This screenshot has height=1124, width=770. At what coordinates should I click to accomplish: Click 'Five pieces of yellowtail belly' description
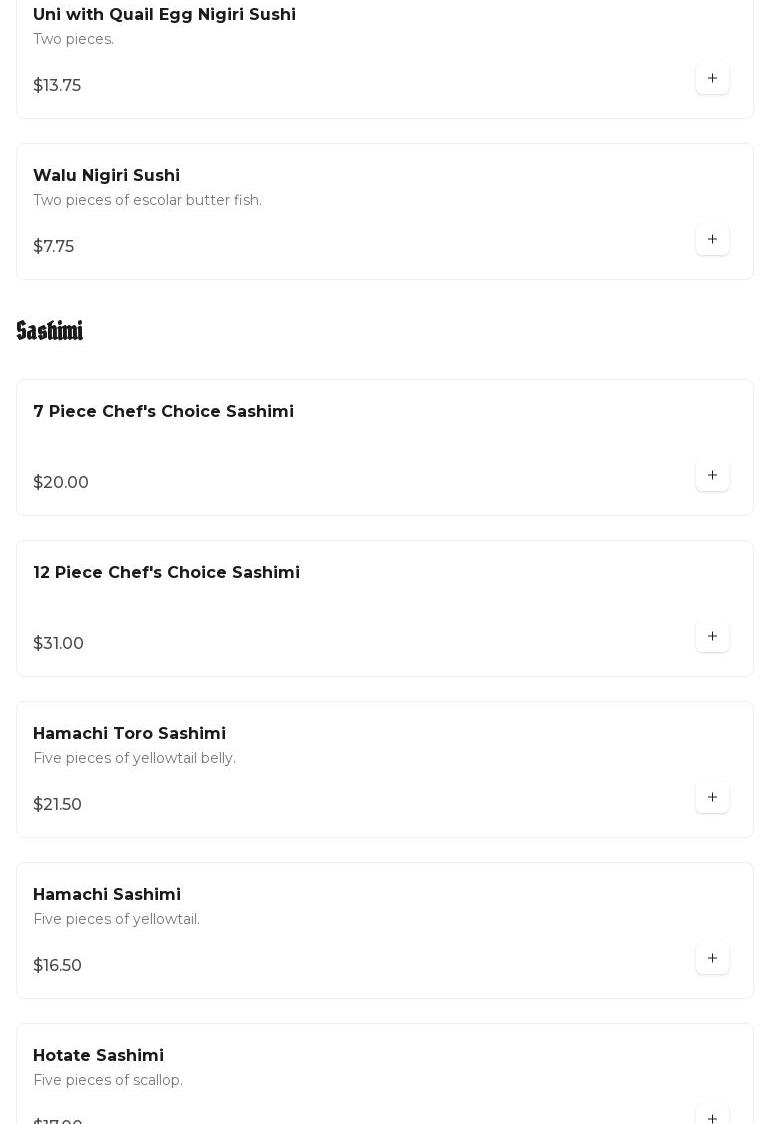[134, 759]
